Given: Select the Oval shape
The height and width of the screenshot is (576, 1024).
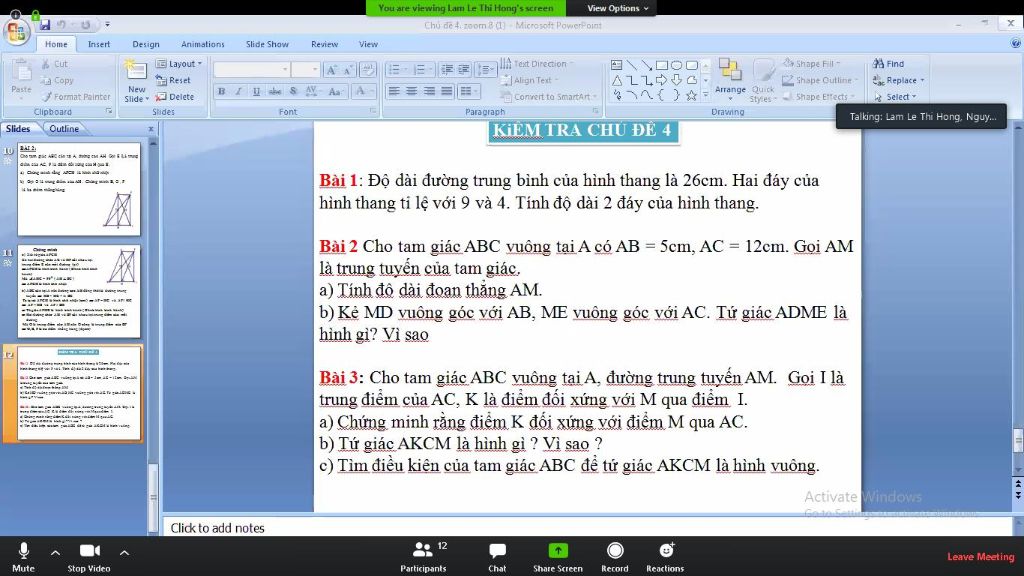Looking at the screenshot, I should click(x=677, y=65).
